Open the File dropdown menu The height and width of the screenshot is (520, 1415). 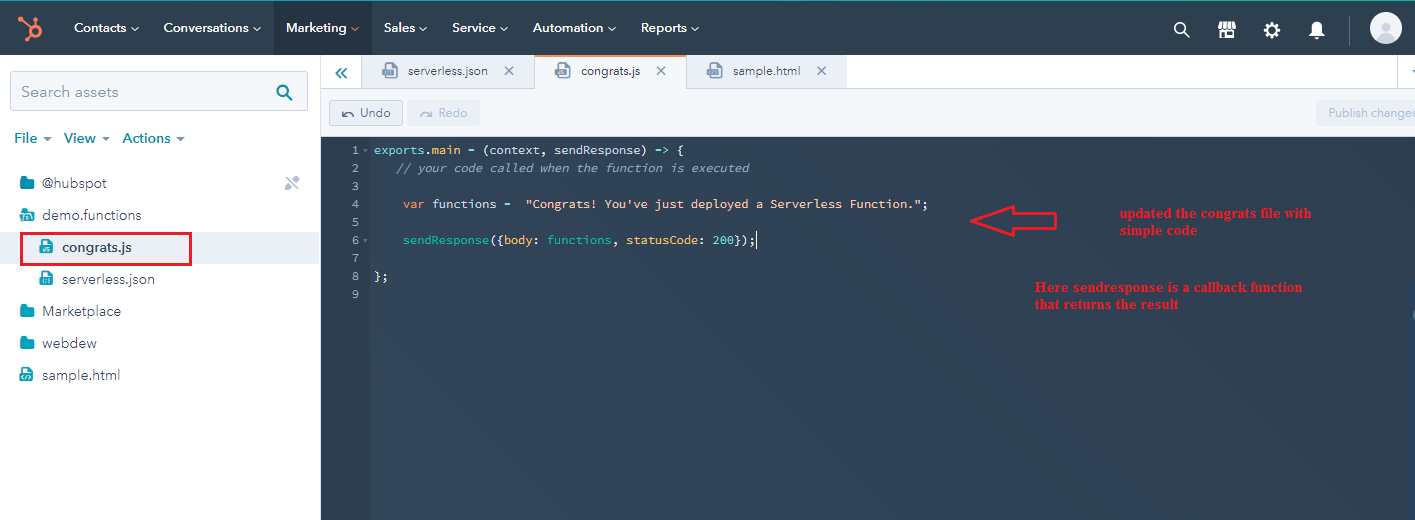[32, 138]
